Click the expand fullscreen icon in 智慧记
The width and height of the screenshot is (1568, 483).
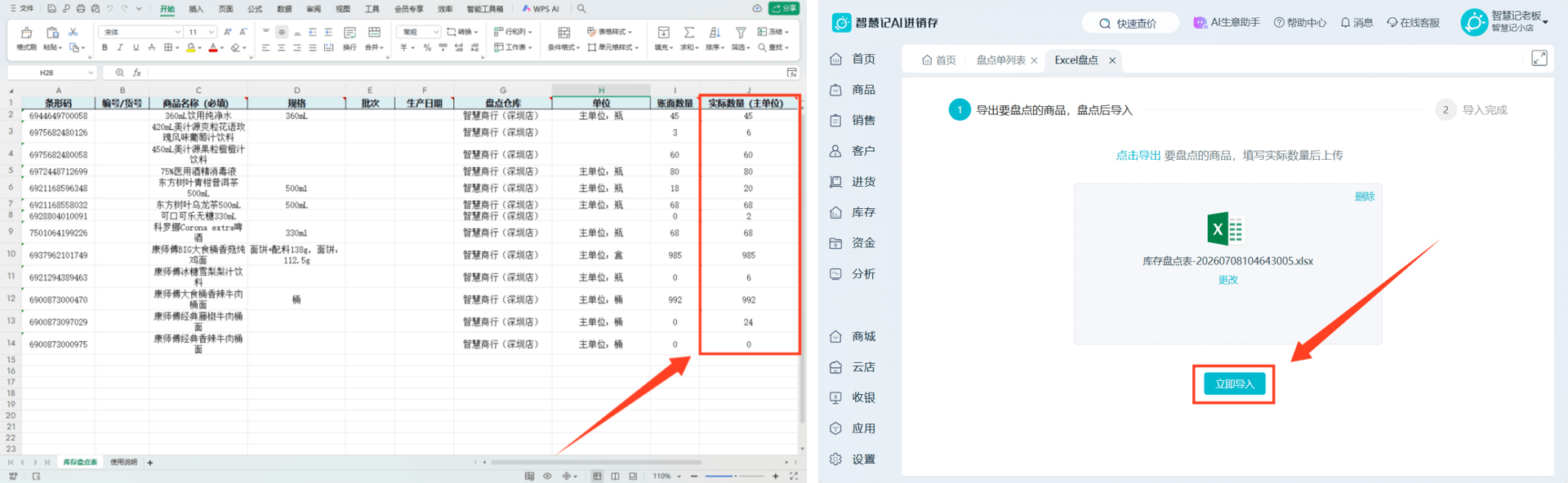point(1539,58)
